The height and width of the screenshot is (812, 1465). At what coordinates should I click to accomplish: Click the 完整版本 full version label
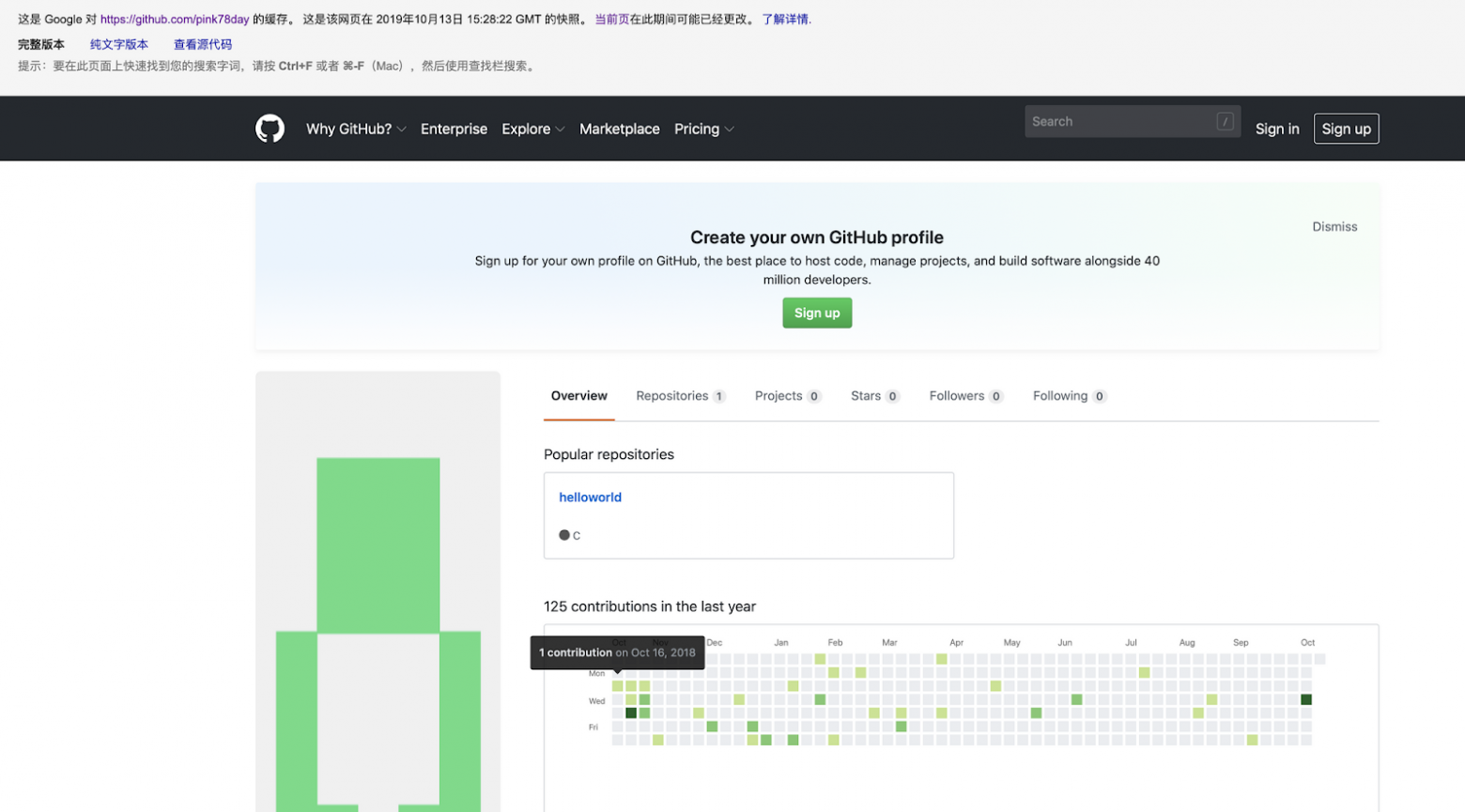click(41, 44)
